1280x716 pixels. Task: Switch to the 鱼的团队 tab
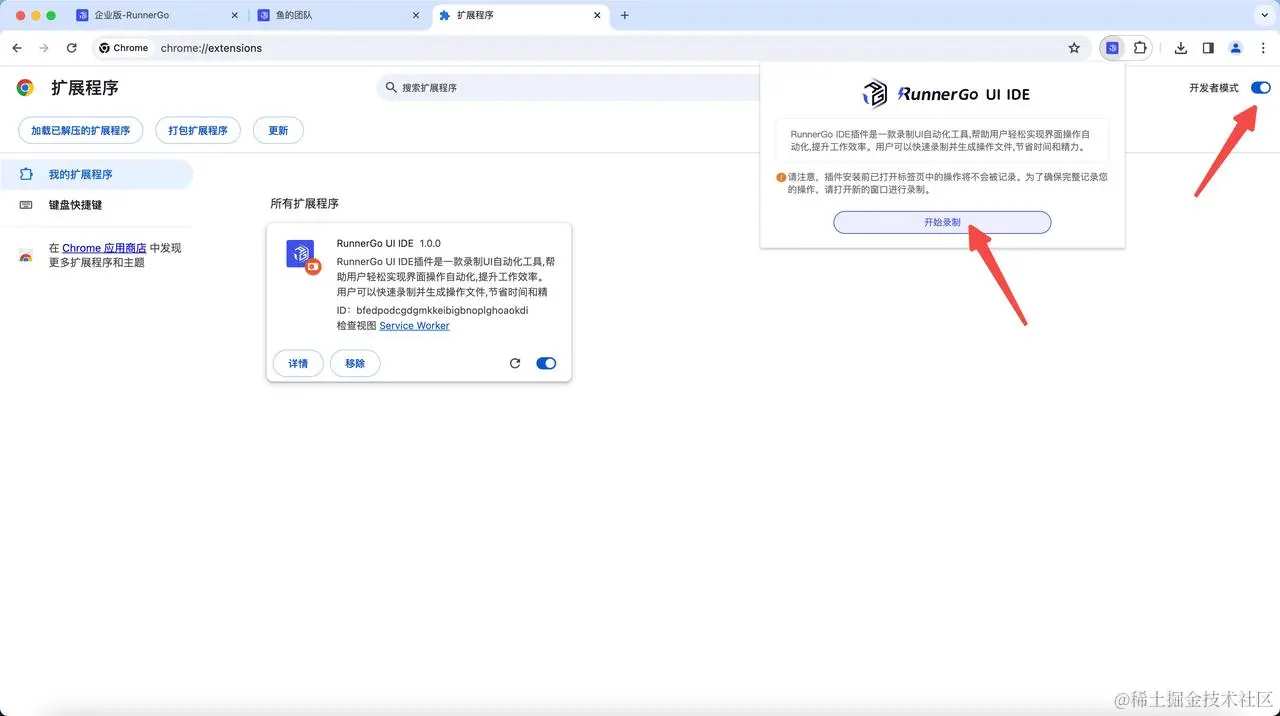pos(340,16)
